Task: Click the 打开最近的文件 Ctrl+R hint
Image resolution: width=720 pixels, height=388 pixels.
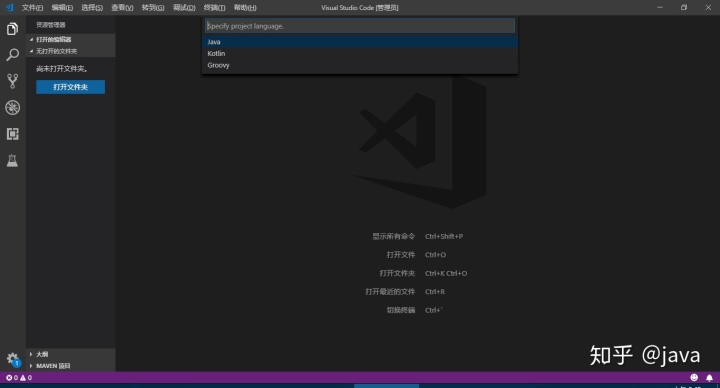Action: 405,292
